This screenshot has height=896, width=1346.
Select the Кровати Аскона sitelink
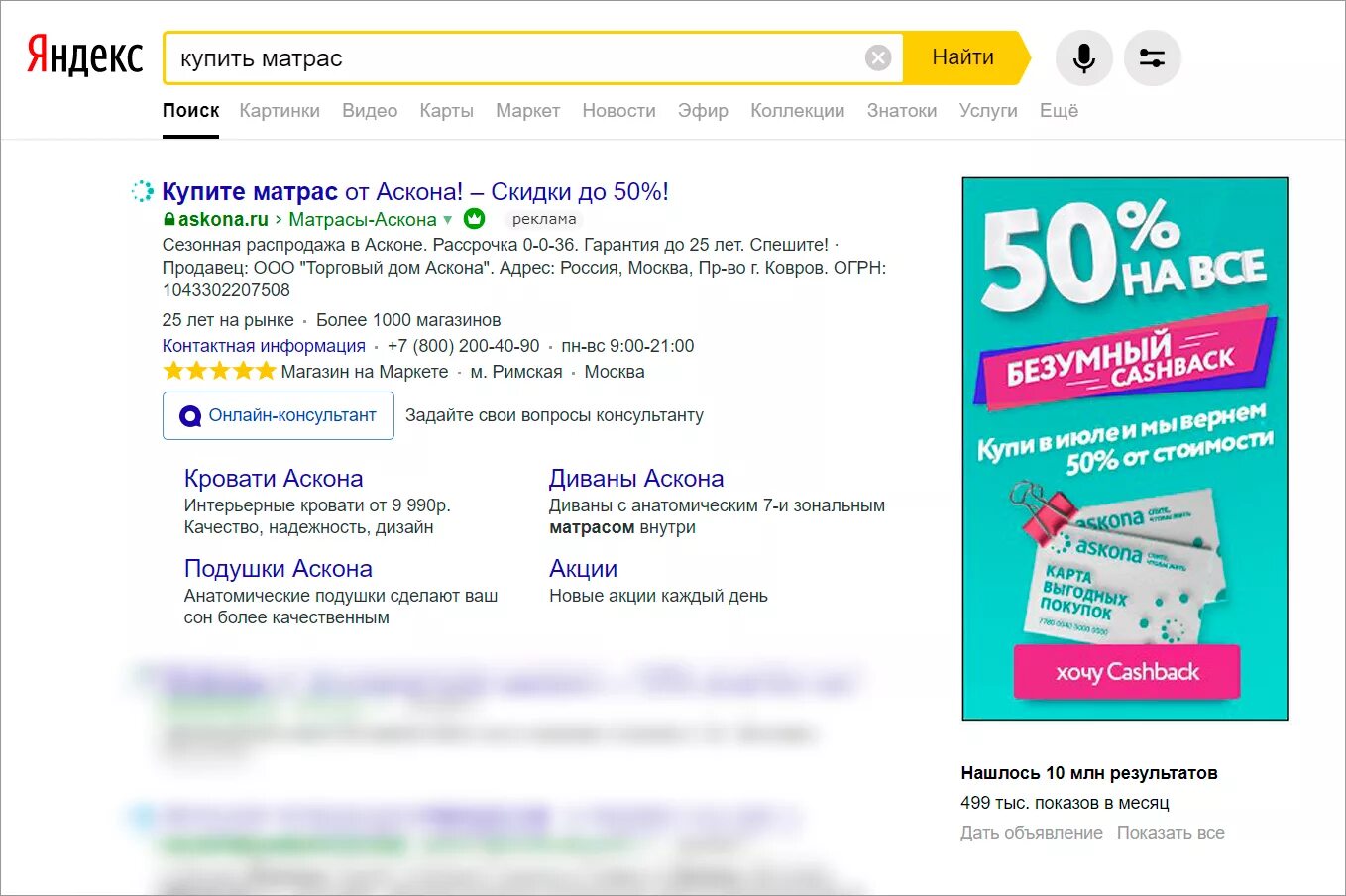pyautogui.click(x=274, y=478)
